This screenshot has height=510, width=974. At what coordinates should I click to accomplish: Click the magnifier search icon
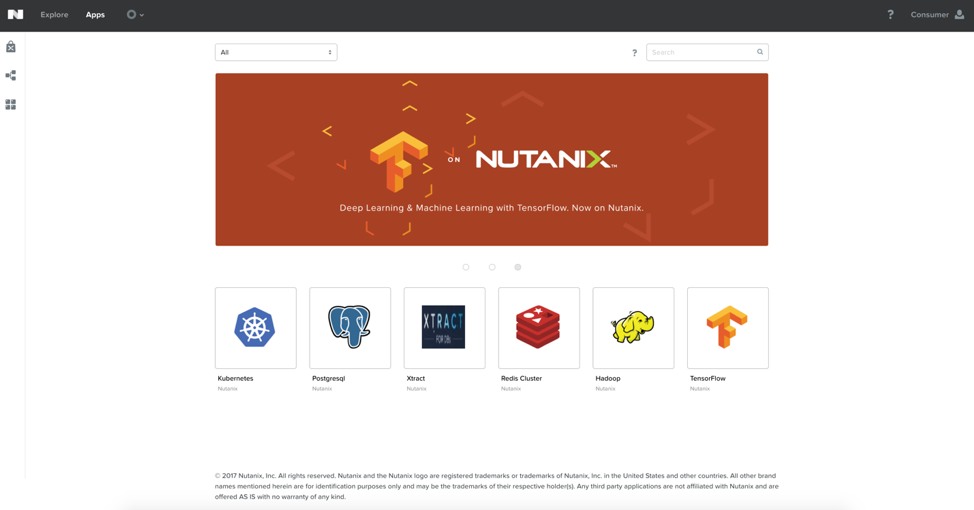coord(760,52)
